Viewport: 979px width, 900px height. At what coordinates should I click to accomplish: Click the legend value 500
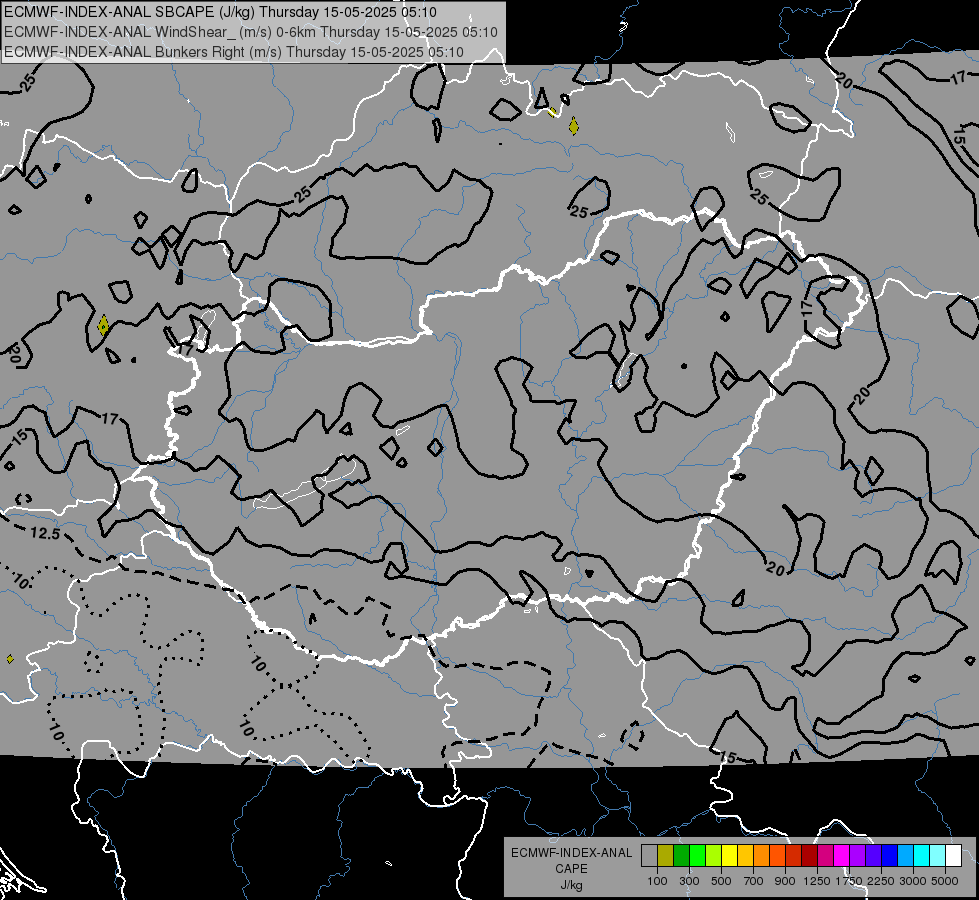pos(721,881)
